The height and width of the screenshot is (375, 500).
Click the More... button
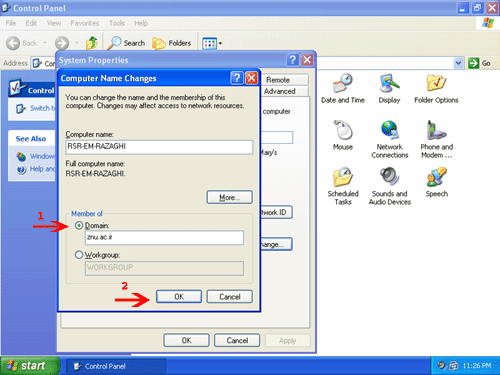(x=230, y=197)
